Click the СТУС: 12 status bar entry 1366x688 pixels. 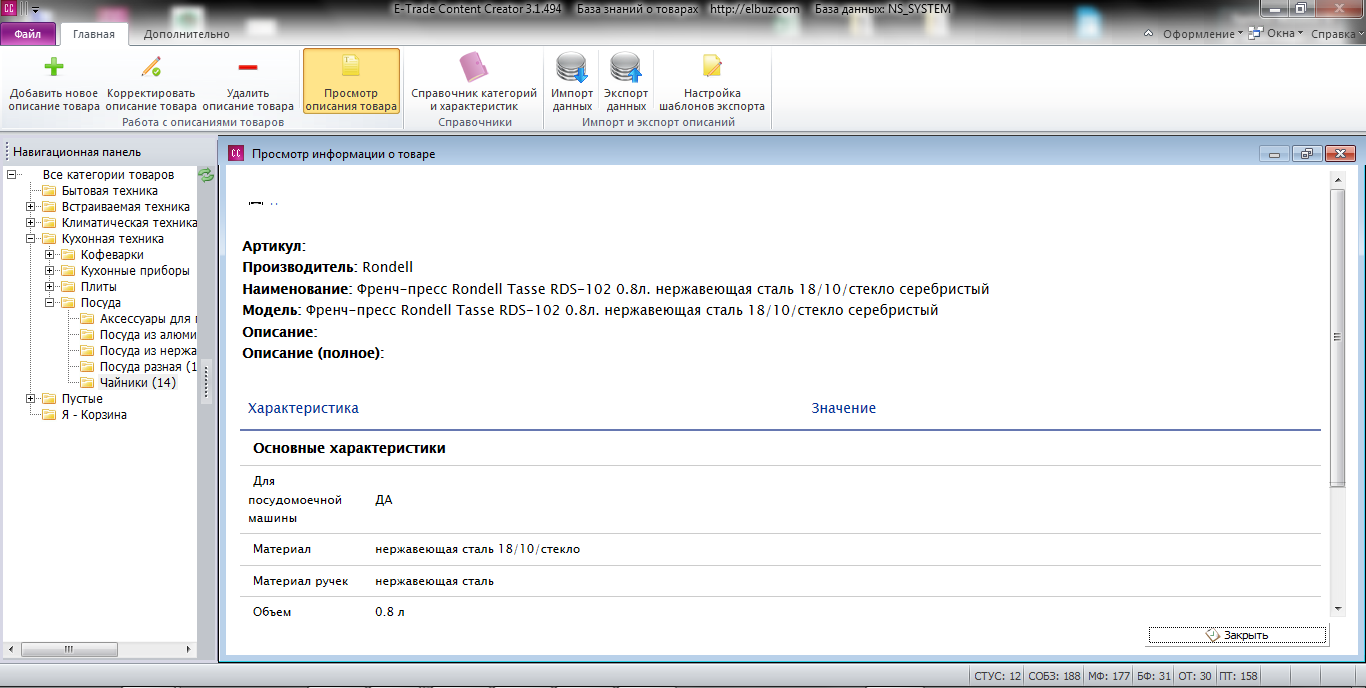pyautogui.click(x=998, y=676)
